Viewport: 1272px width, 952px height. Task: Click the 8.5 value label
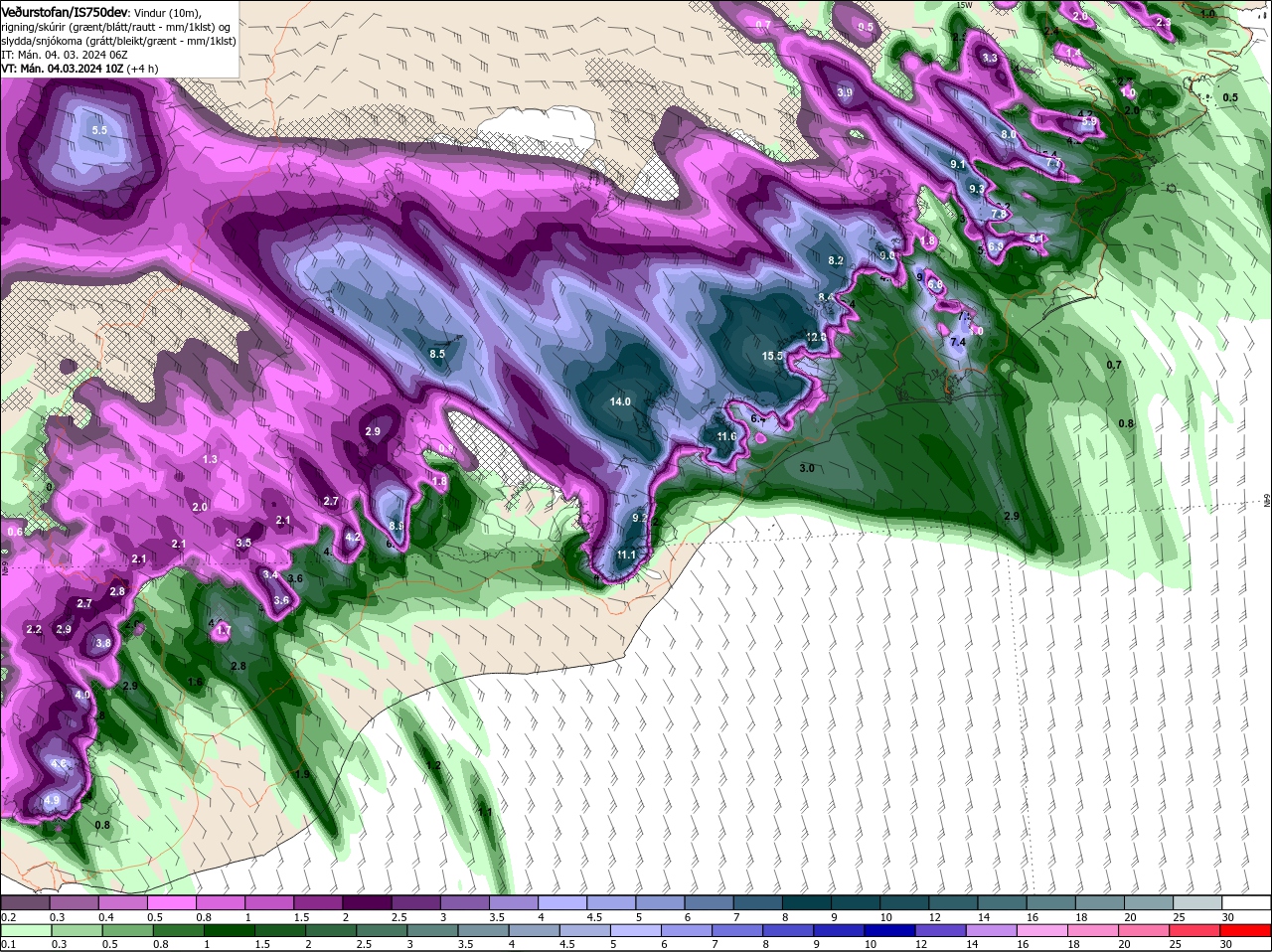tap(437, 353)
